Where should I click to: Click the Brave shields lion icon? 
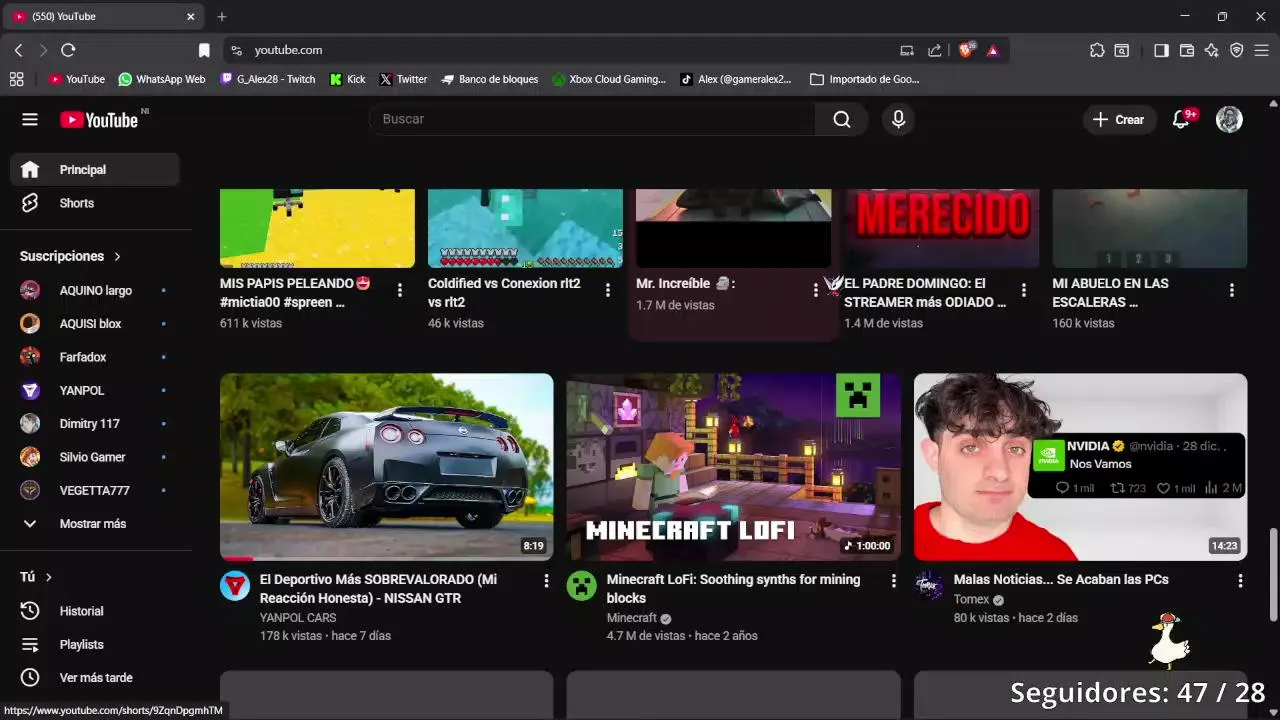tap(966, 50)
